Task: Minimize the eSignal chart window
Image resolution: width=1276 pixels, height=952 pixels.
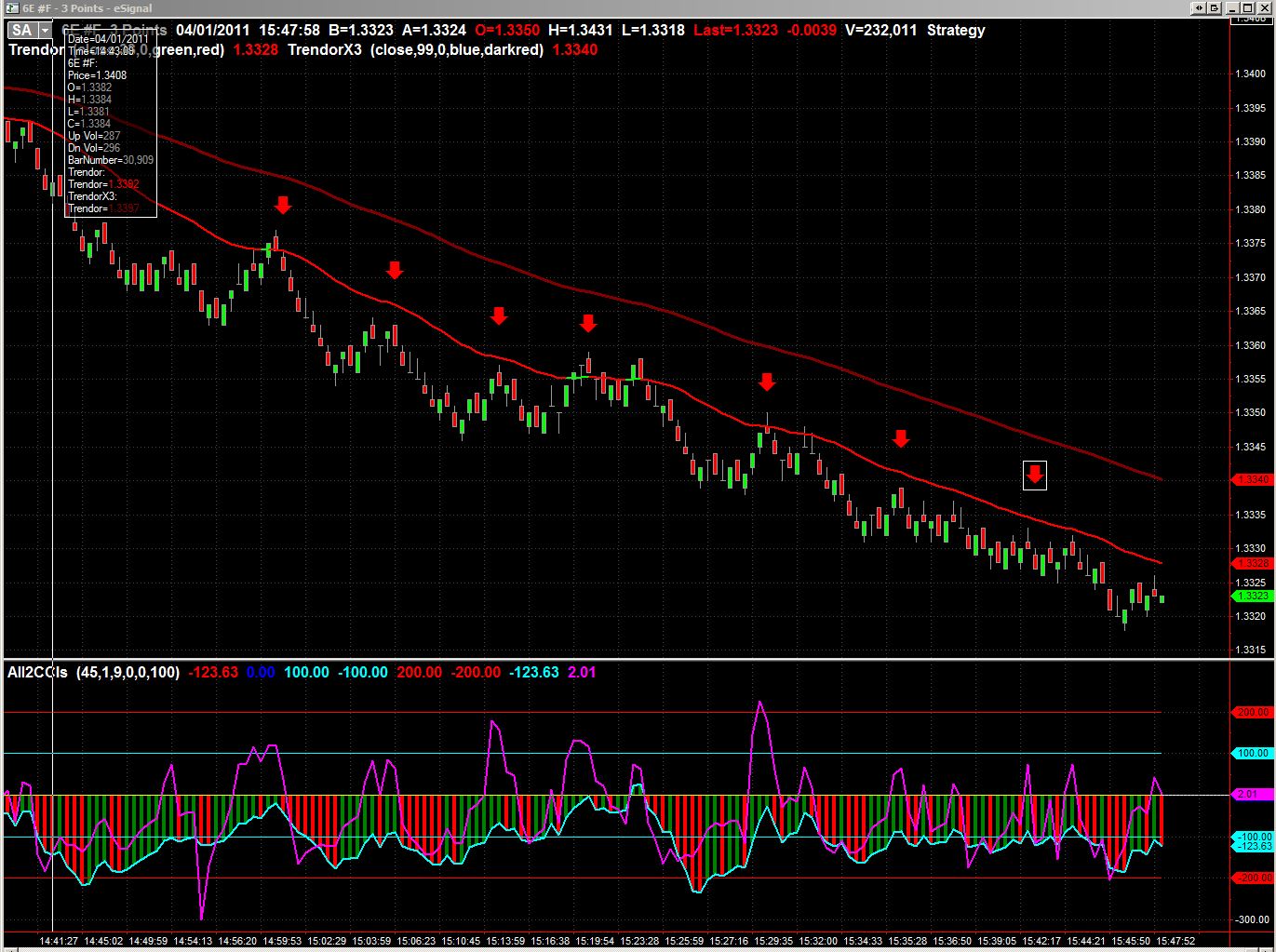Action: click(1233, 8)
